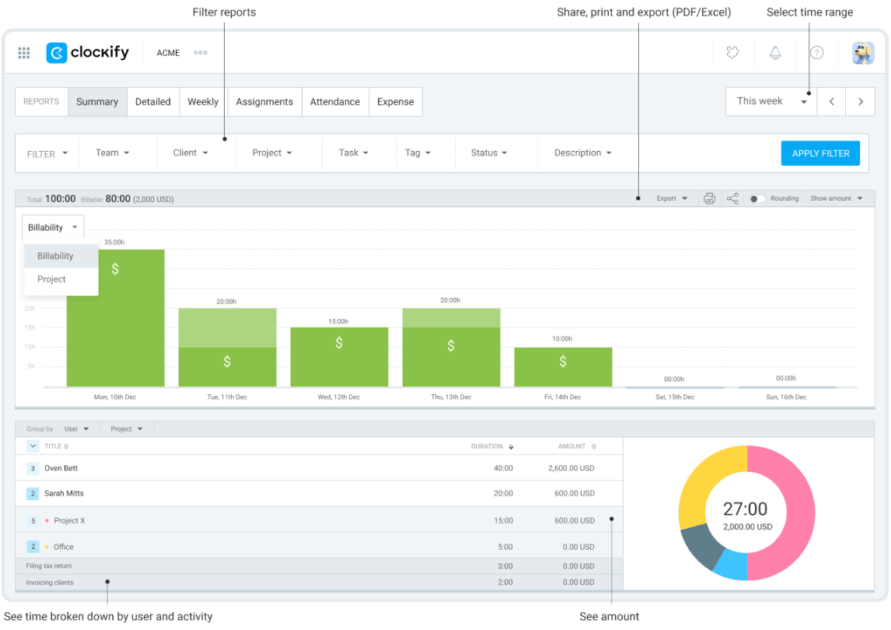
Task: Select the Oven Bett row checkbox
Action: [x=31, y=467]
